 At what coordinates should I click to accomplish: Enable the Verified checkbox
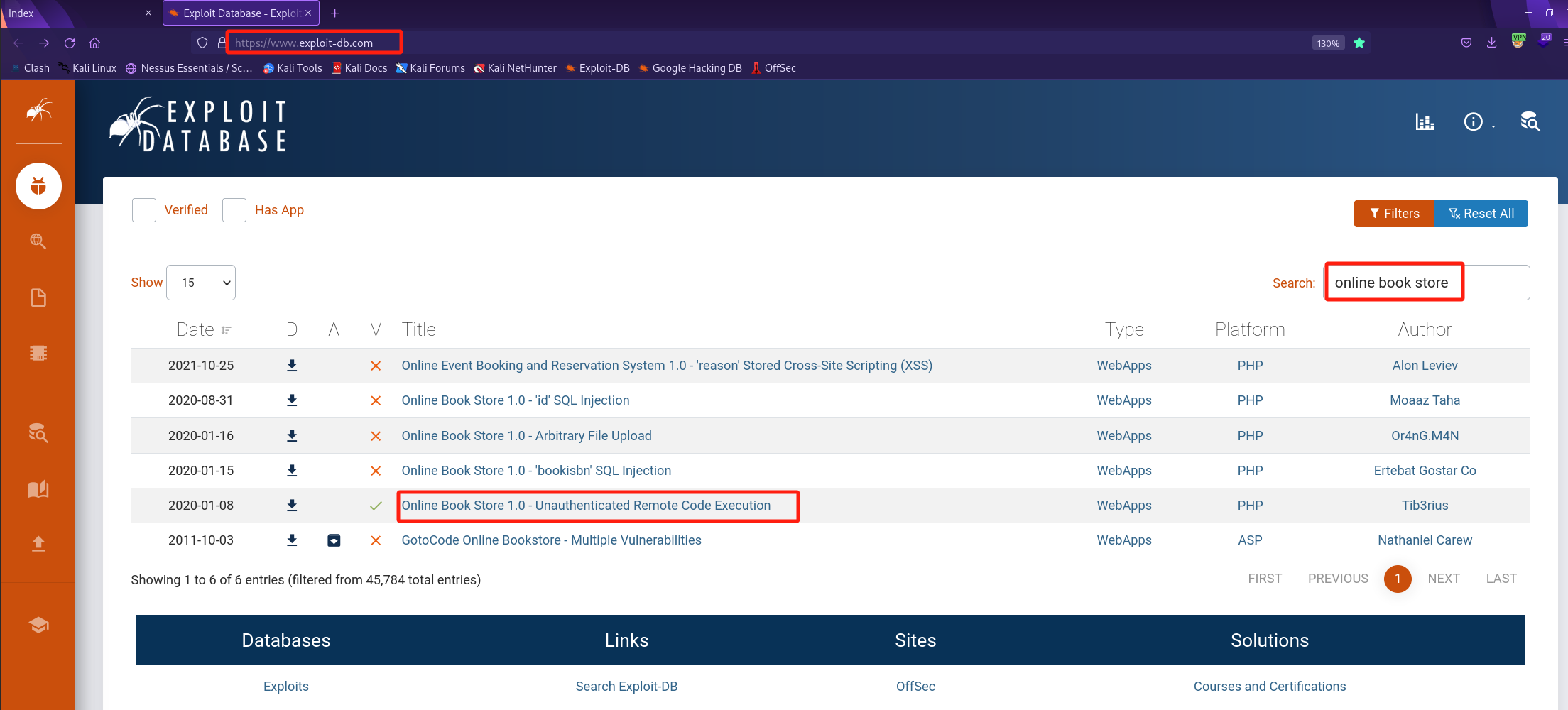pyautogui.click(x=144, y=210)
